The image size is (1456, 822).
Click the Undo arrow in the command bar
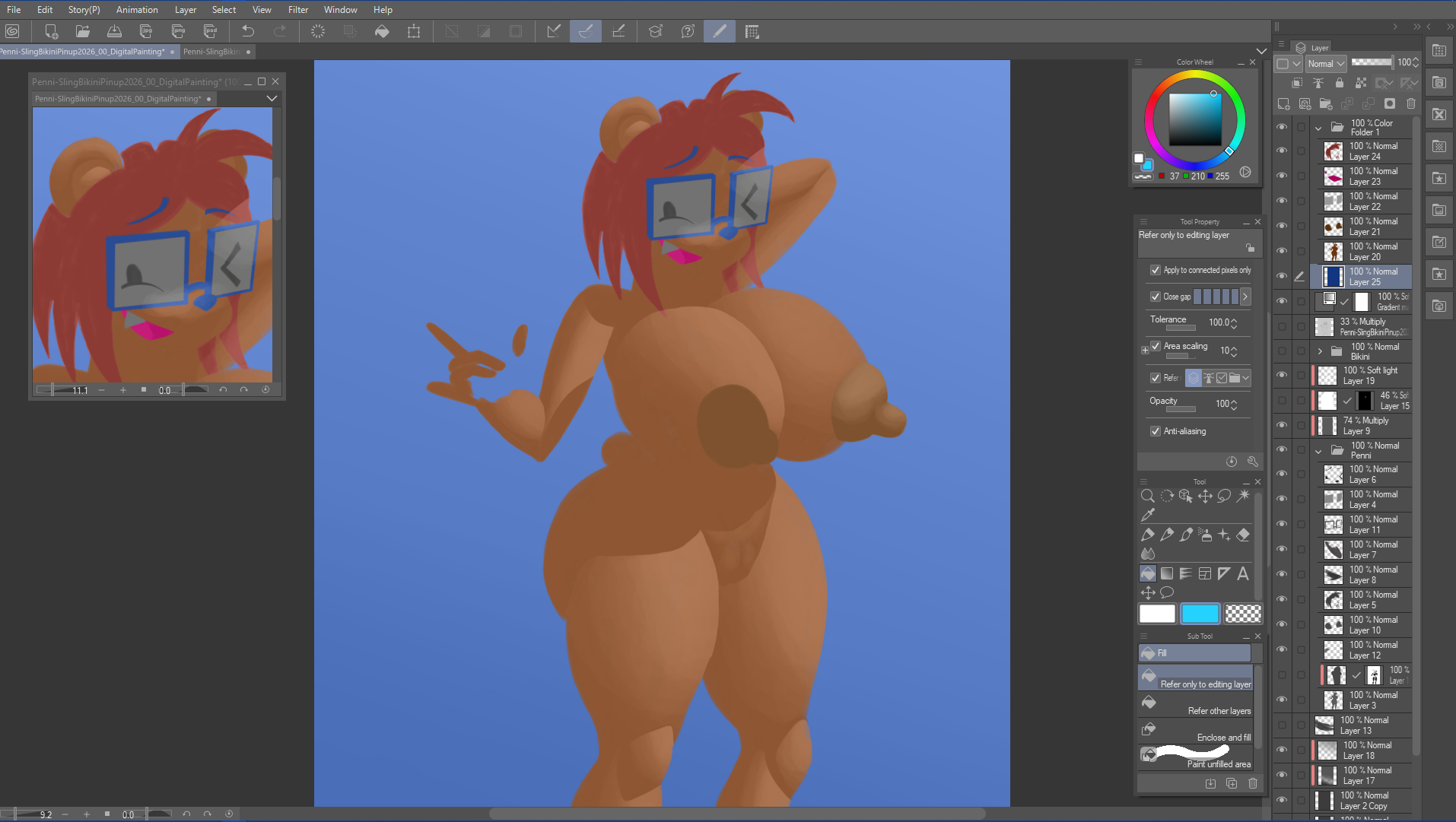click(248, 31)
